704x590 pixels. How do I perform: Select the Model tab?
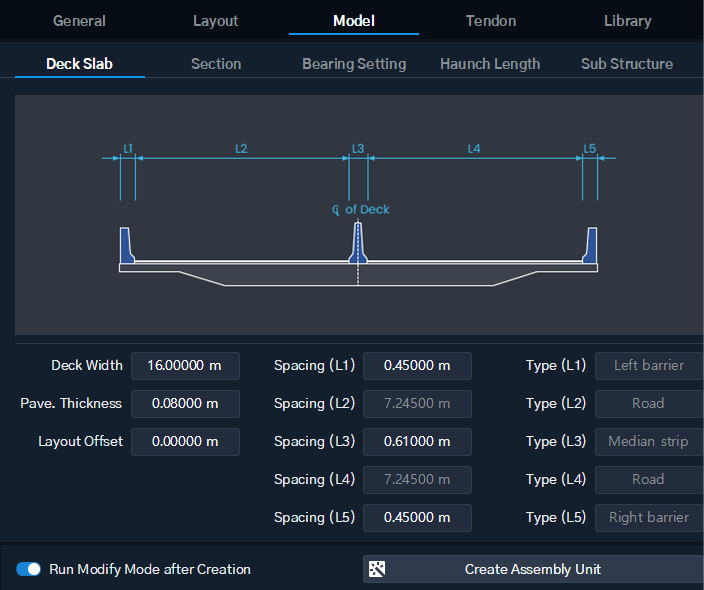(354, 21)
